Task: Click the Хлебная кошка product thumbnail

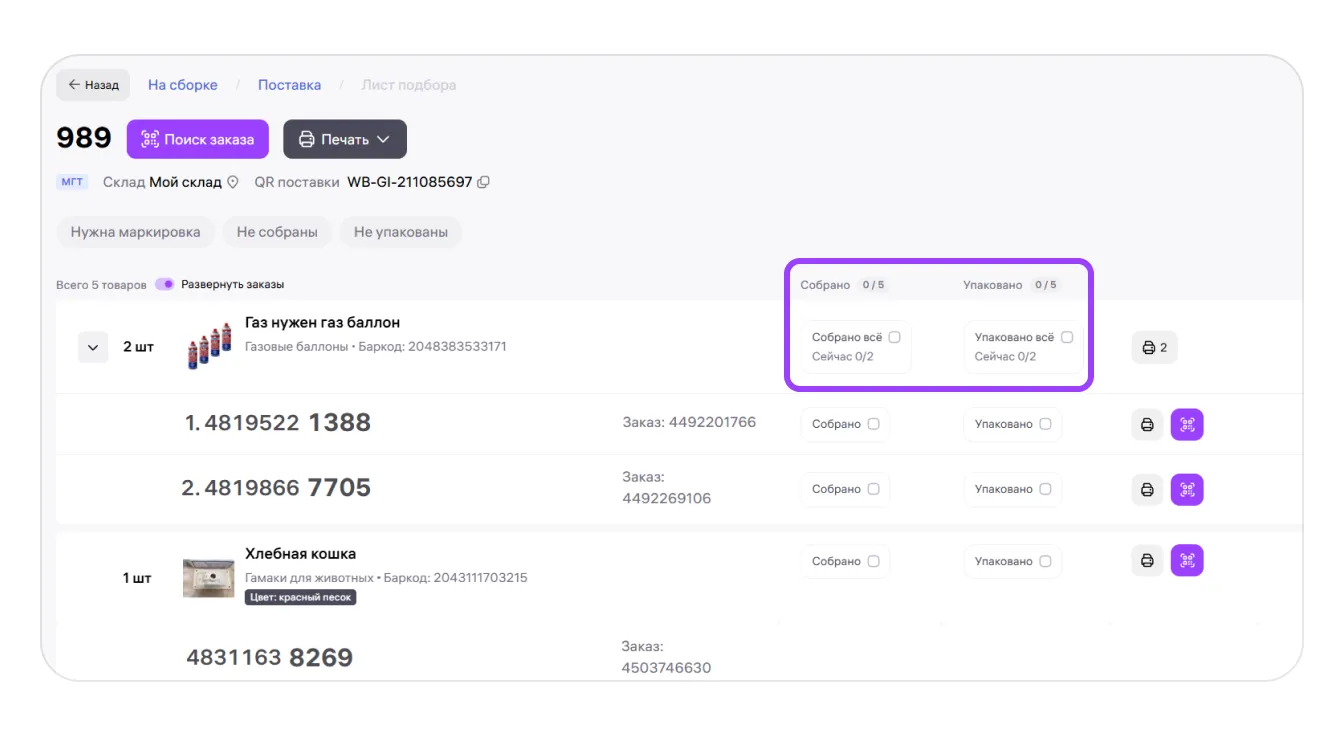Action: pos(208,578)
